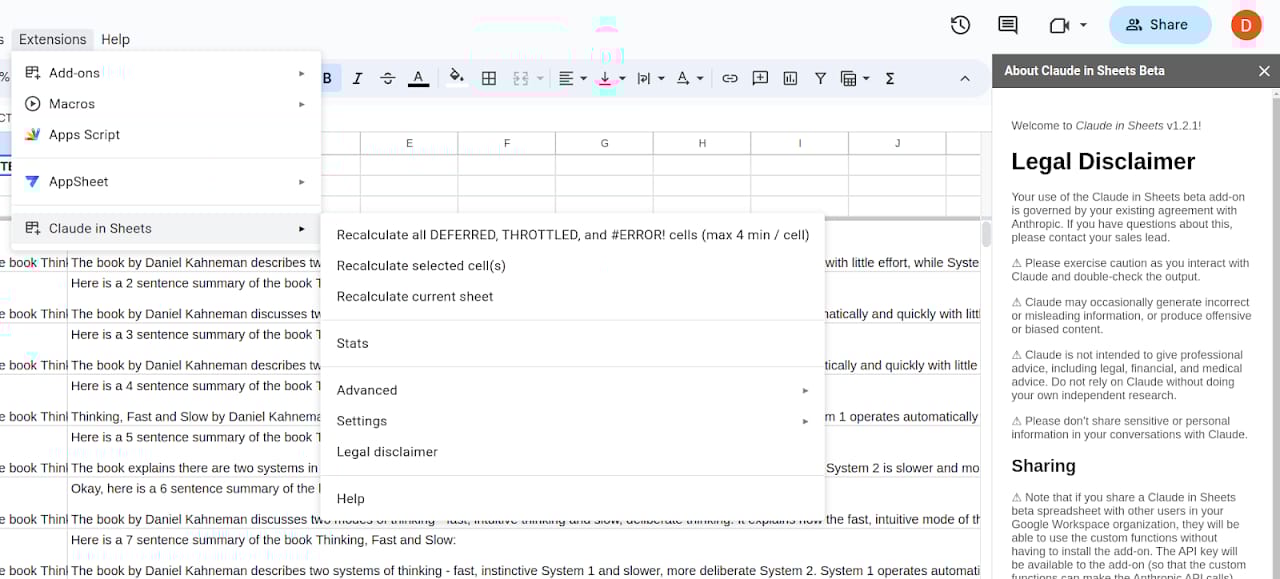Choose Recalculate current sheet

(573, 297)
